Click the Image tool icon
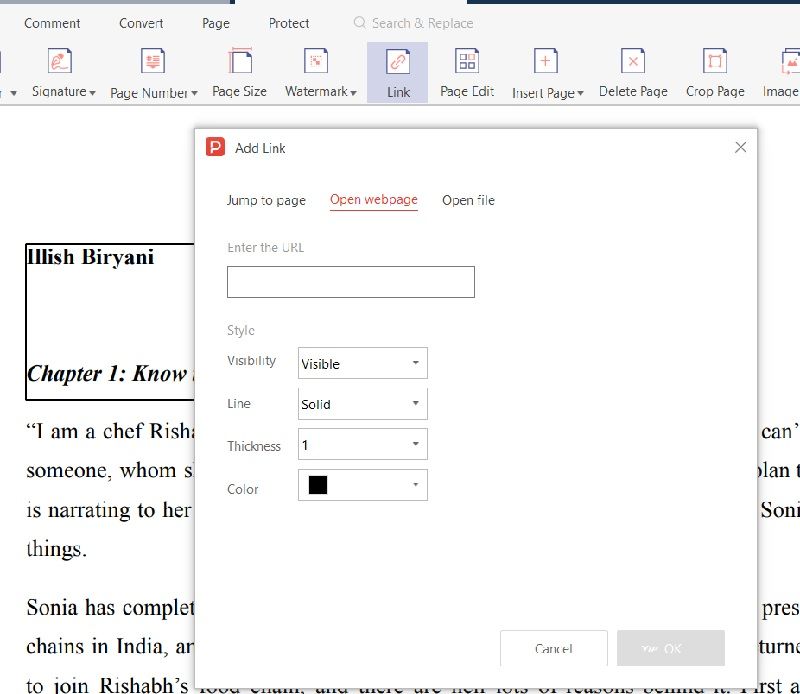The image size is (800, 694). (790, 61)
